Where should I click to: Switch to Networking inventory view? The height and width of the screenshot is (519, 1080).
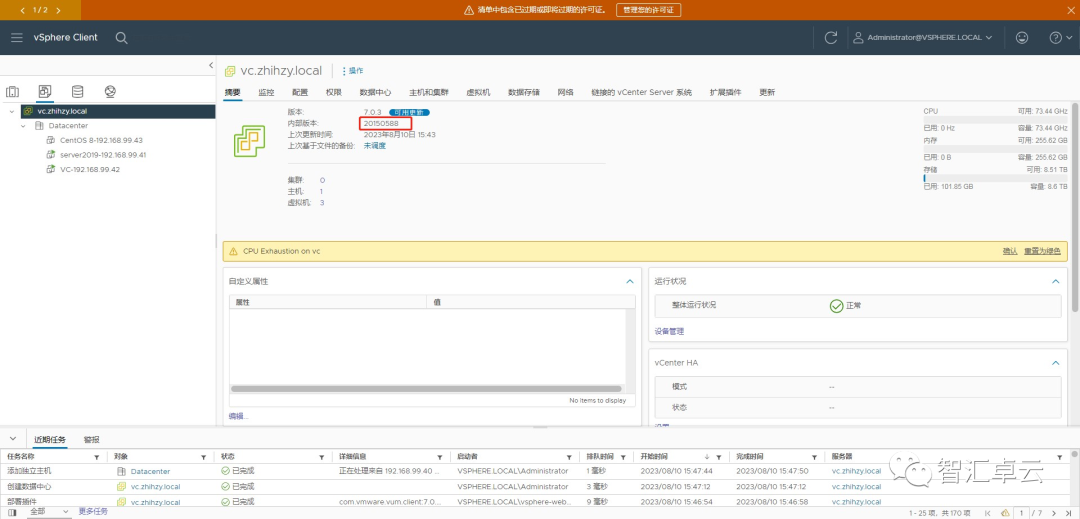tap(110, 92)
